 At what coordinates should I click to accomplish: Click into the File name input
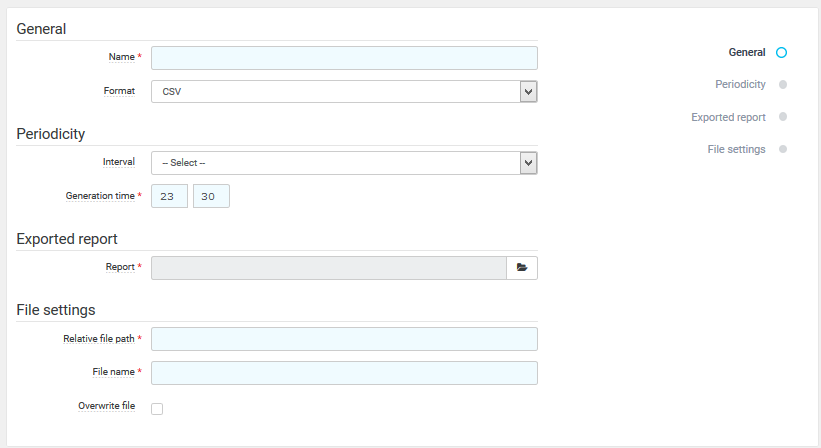[x=344, y=373]
